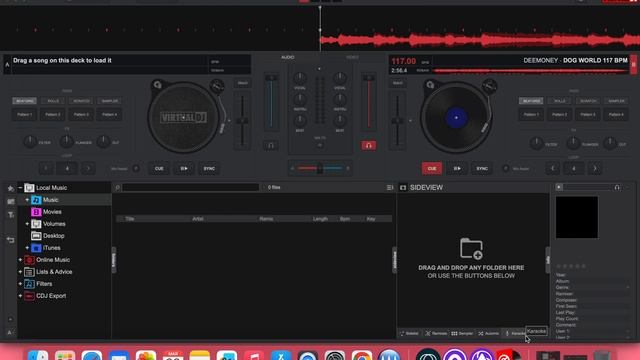Open the Karaoke tab in Sideview
The height and width of the screenshot is (360, 640).
[516, 333]
